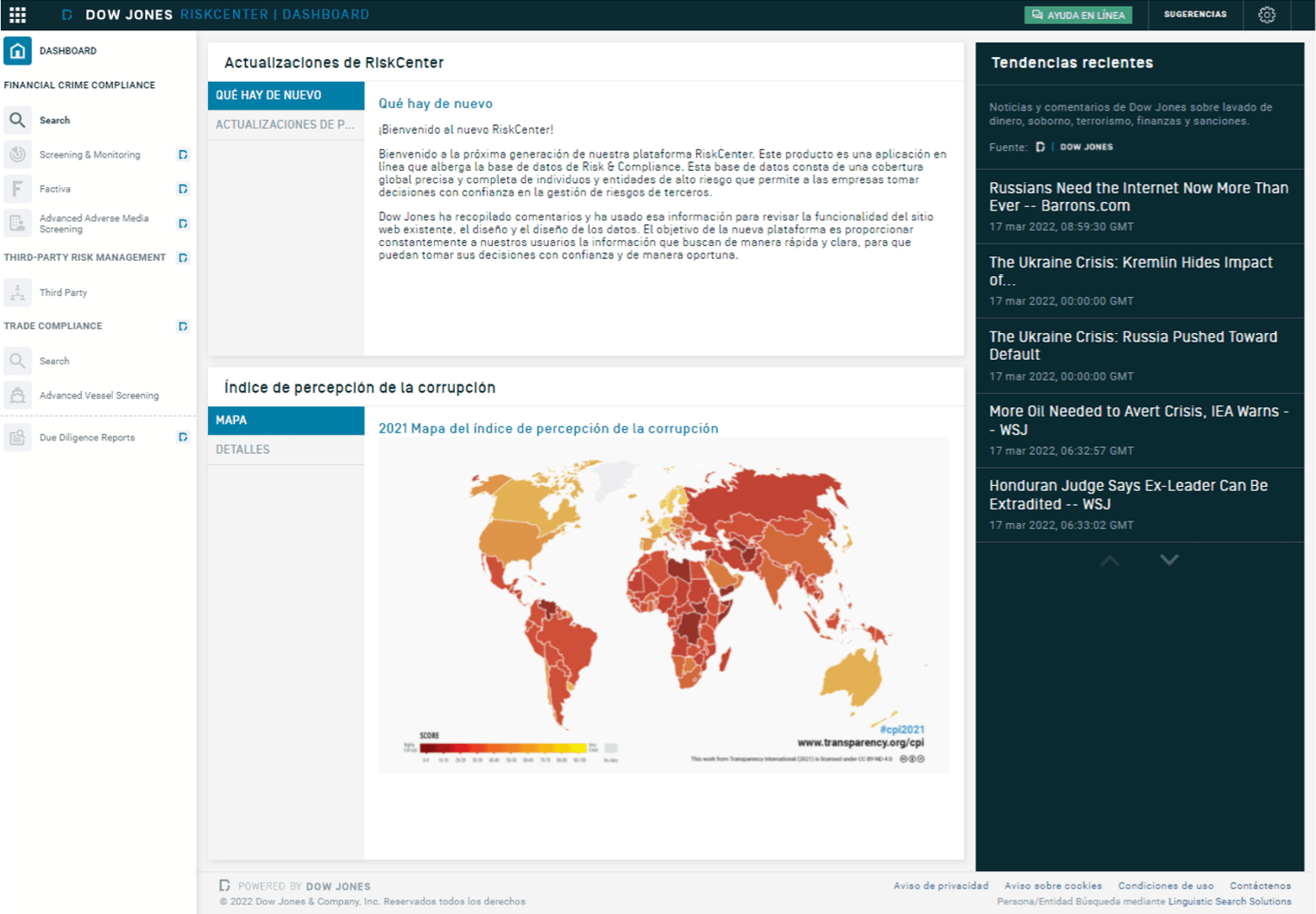
Task: Click the Trade Compliance Search magnifier icon
Action: [17, 361]
